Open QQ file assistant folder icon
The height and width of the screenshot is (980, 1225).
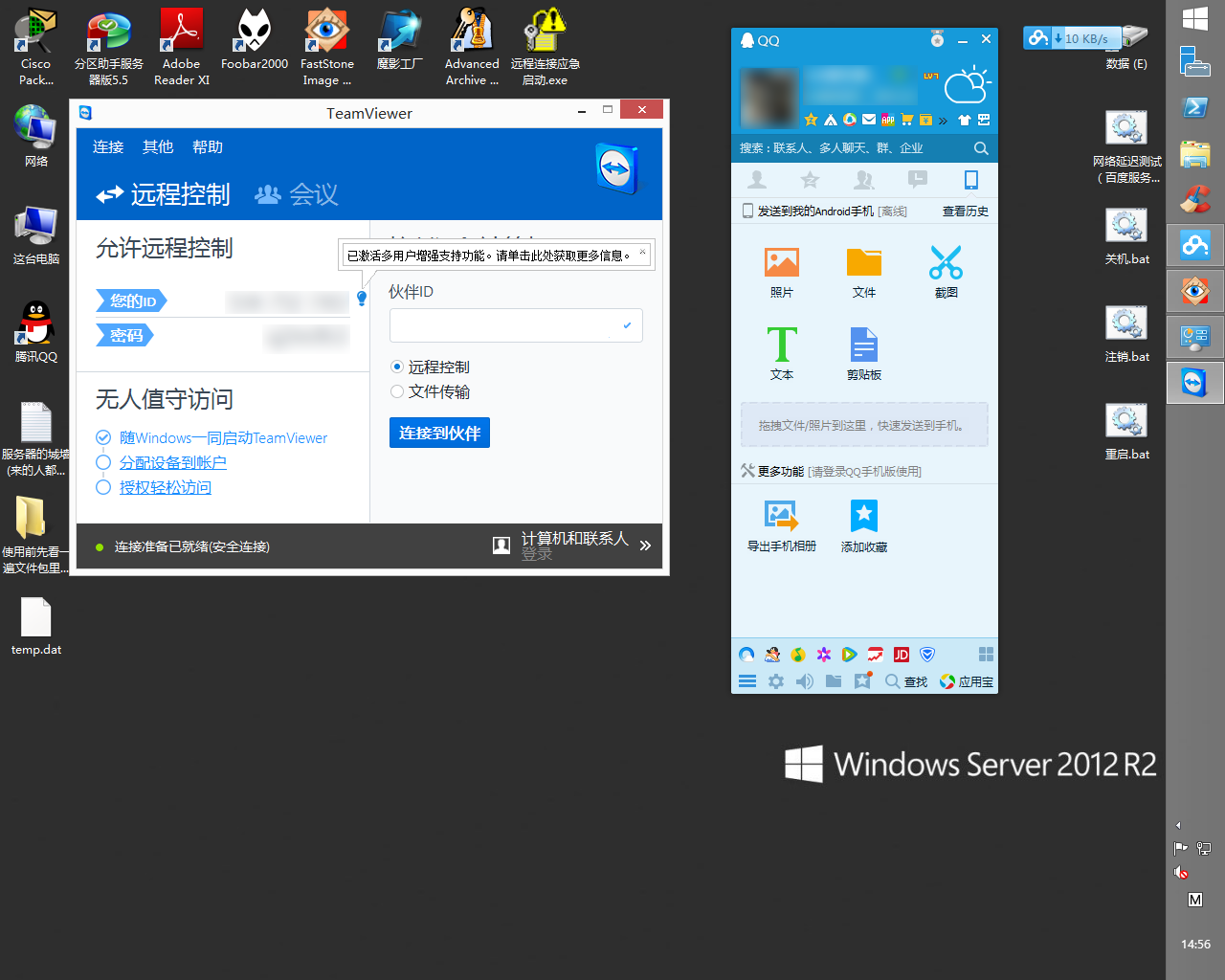834,680
